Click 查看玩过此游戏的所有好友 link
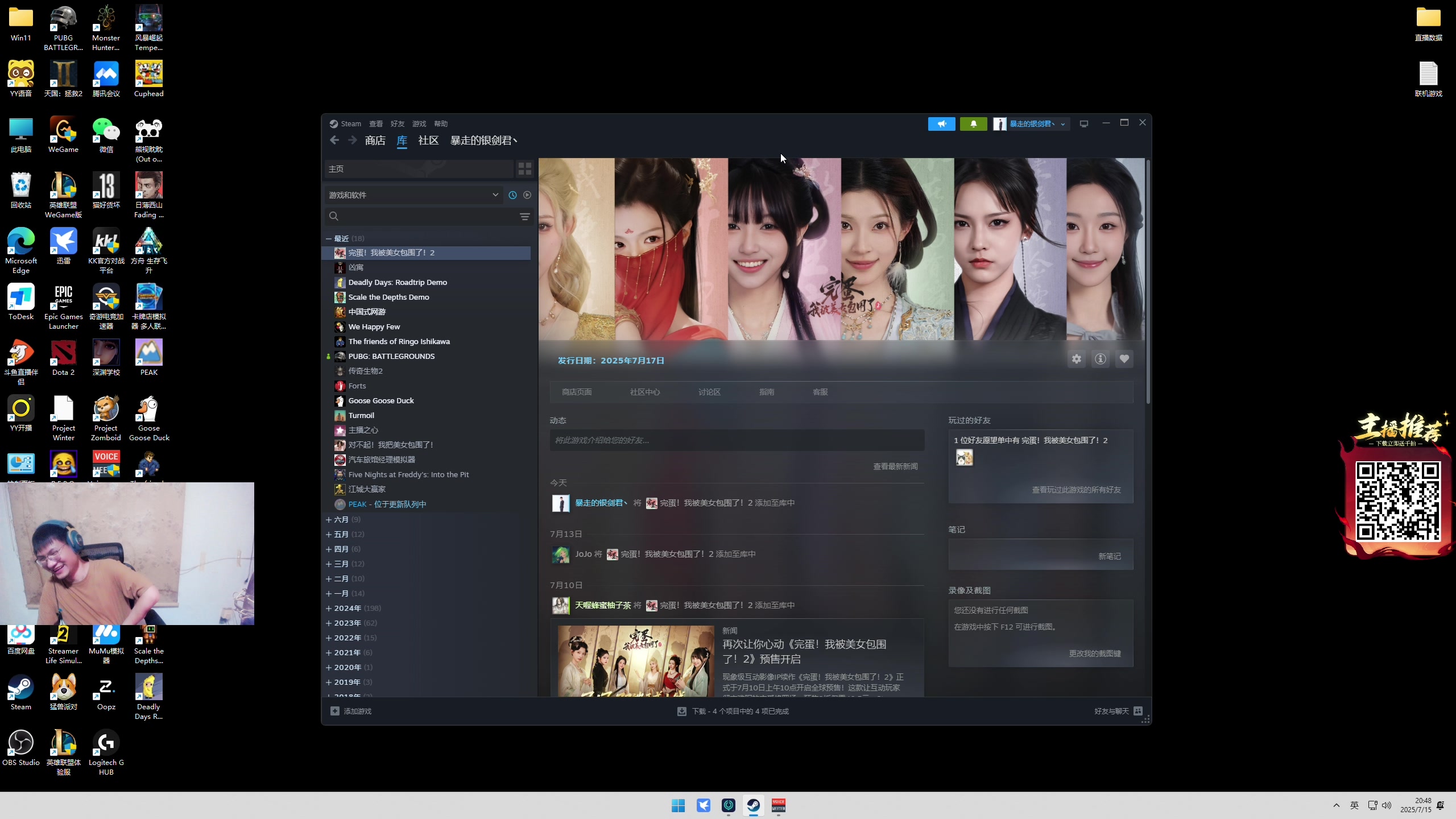The width and height of the screenshot is (1456, 819). [1076, 490]
